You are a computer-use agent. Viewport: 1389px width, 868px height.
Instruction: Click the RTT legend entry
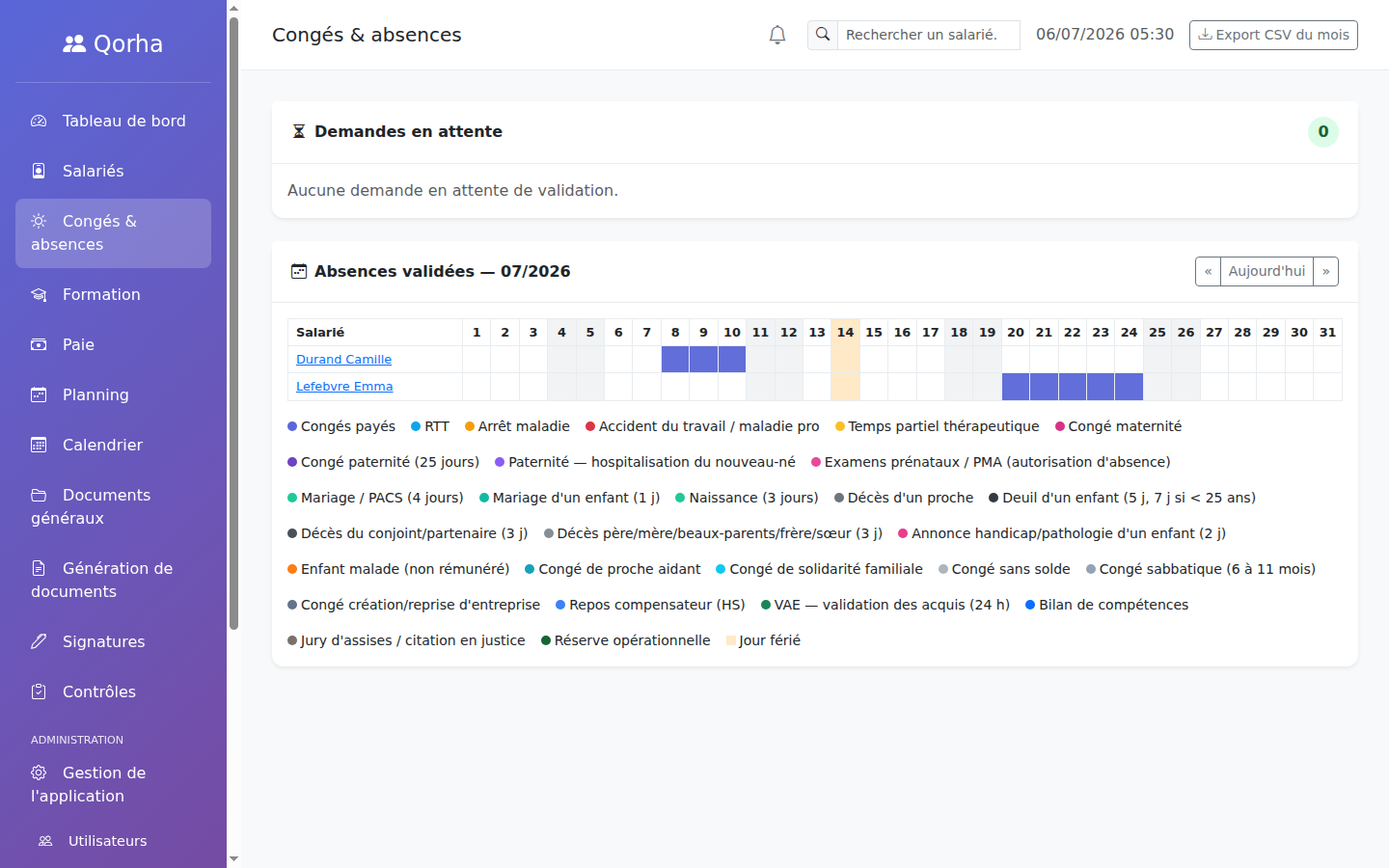430,426
